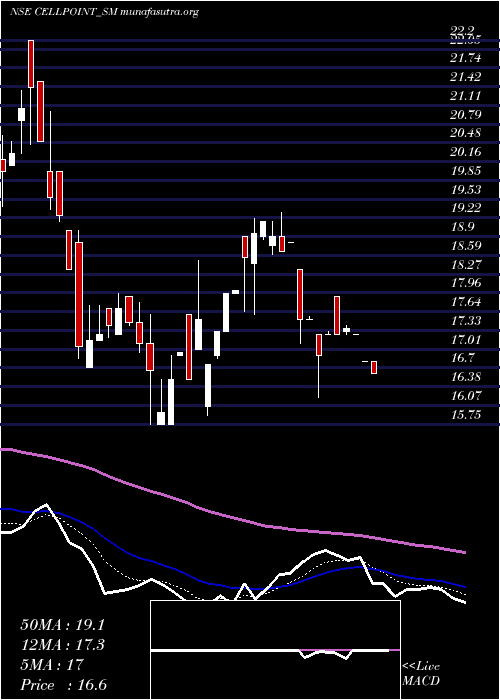Click the 5MA : 17 reading
Image resolution: width=500 pixels, height=700 pixels.
(52, 665)
